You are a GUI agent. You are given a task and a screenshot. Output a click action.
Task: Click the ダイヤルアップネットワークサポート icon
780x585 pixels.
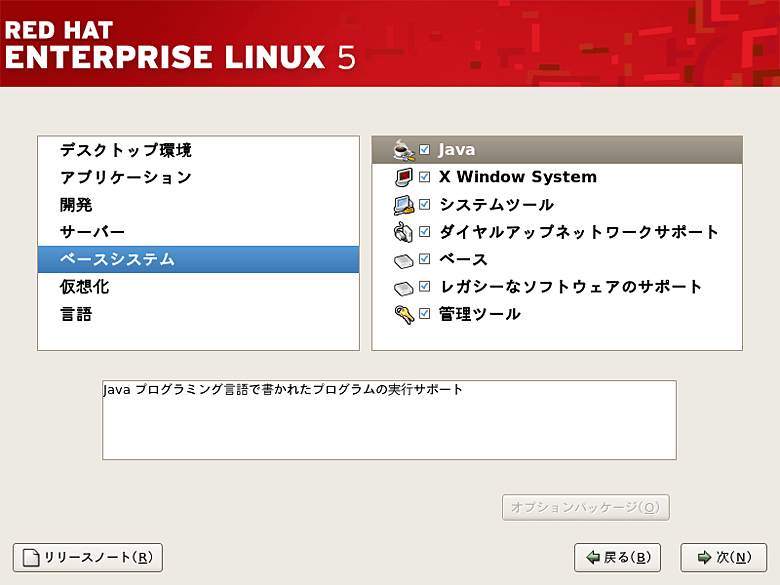(403, 232)
